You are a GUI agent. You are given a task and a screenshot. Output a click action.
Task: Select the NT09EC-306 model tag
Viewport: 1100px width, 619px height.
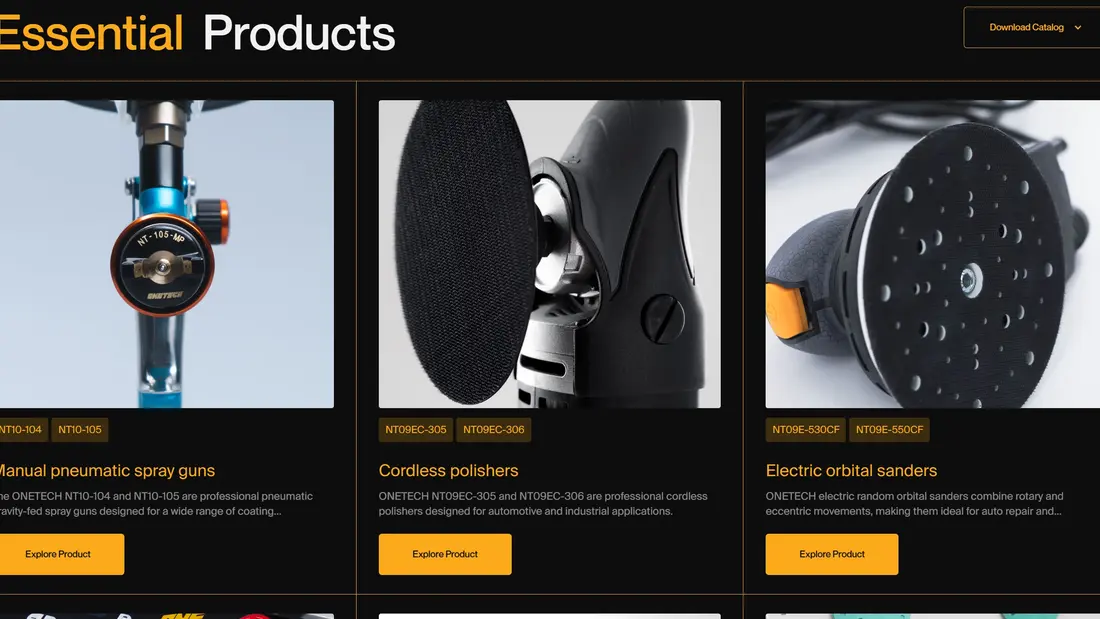click(493, 430)
